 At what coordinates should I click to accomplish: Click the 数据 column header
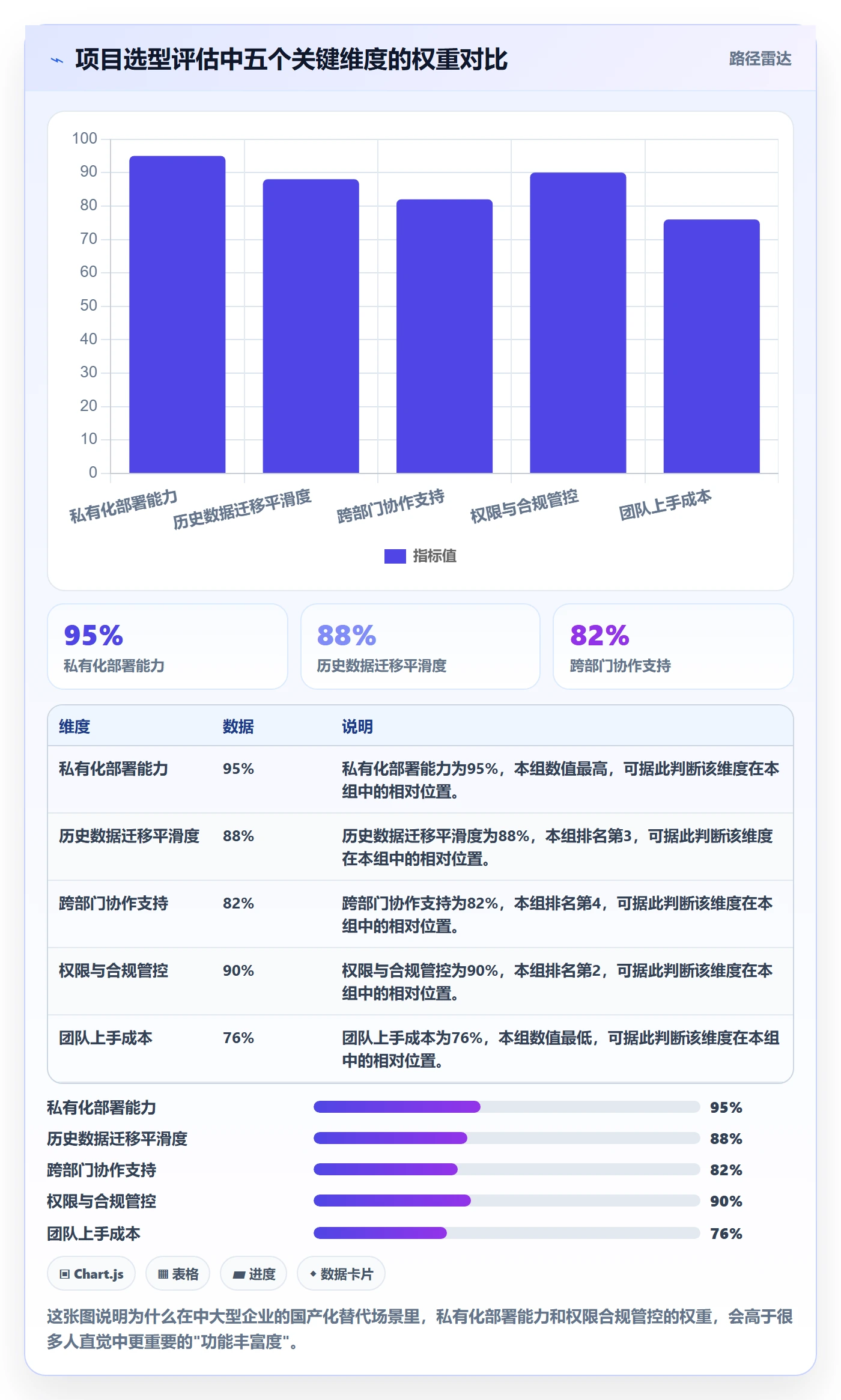click(238, 726)
